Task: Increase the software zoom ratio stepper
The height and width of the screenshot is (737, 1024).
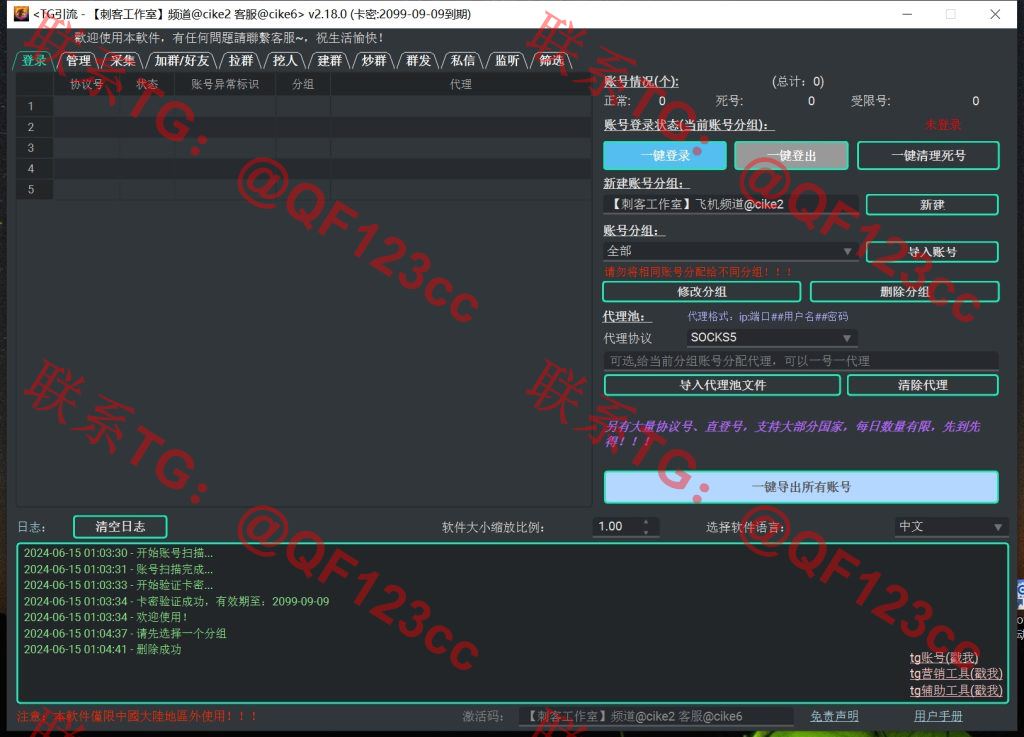Action: click(x=646, y=522)
